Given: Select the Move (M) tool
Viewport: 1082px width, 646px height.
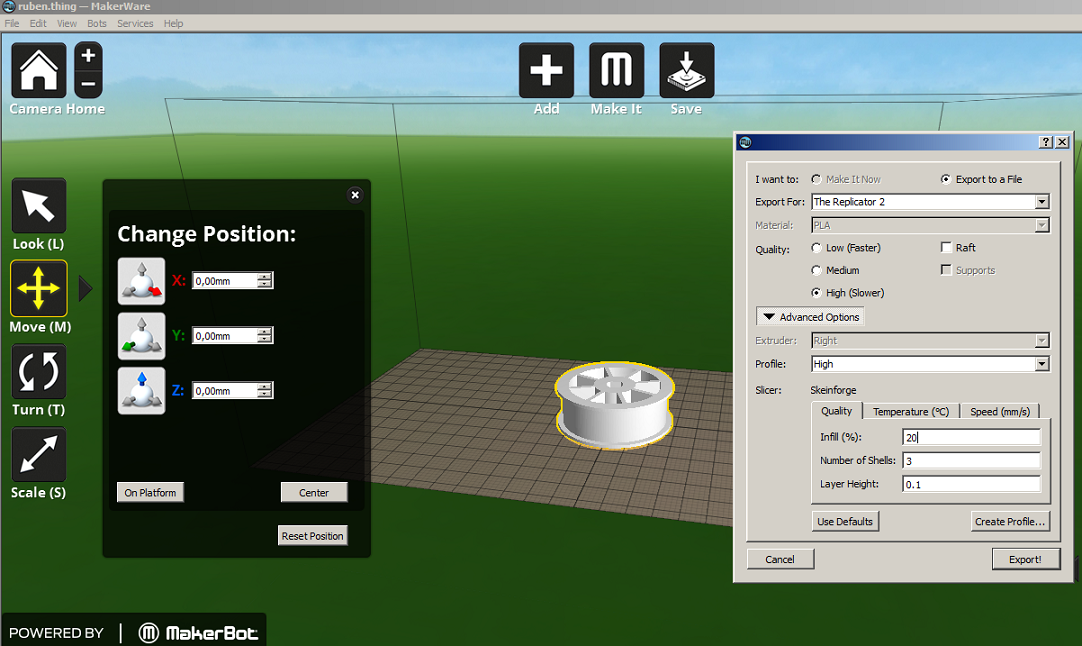Looking at the screenshot, I should click(39, 288).
